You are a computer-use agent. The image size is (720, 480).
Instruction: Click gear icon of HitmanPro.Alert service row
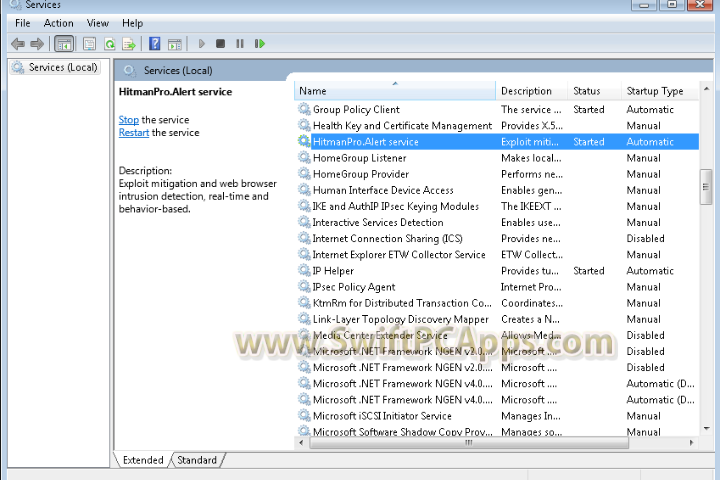304,141
